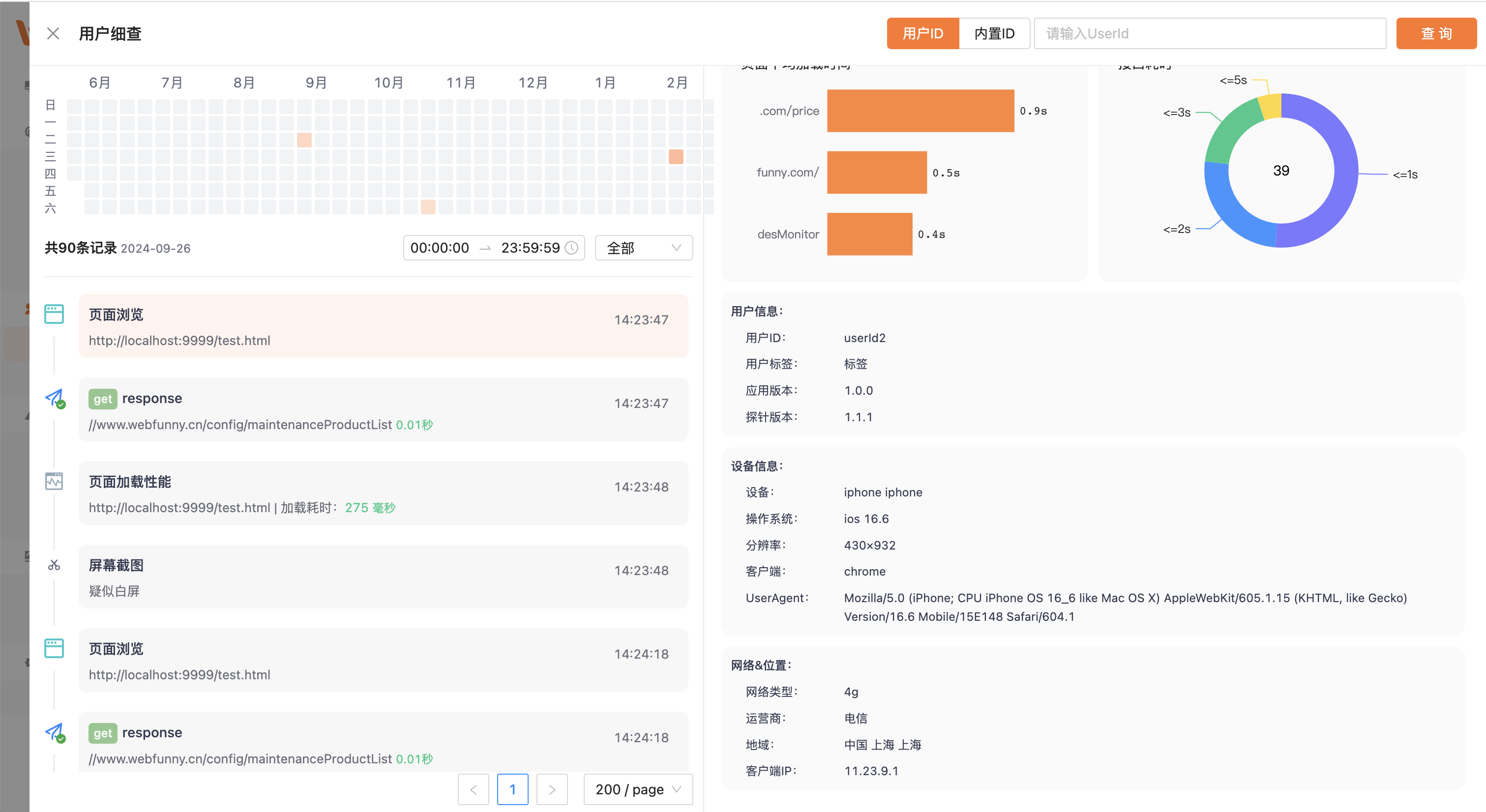
Task: Click the funny.com/ bar showing 0.5s
Action: 877,173
